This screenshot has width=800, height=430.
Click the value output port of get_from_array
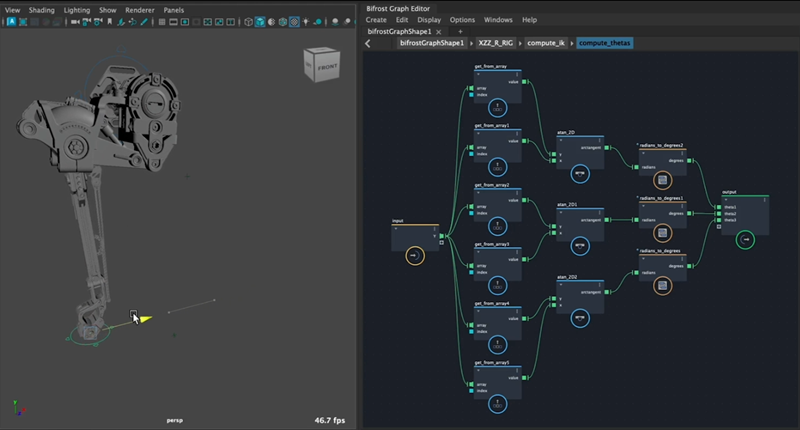tap(524, 82)
